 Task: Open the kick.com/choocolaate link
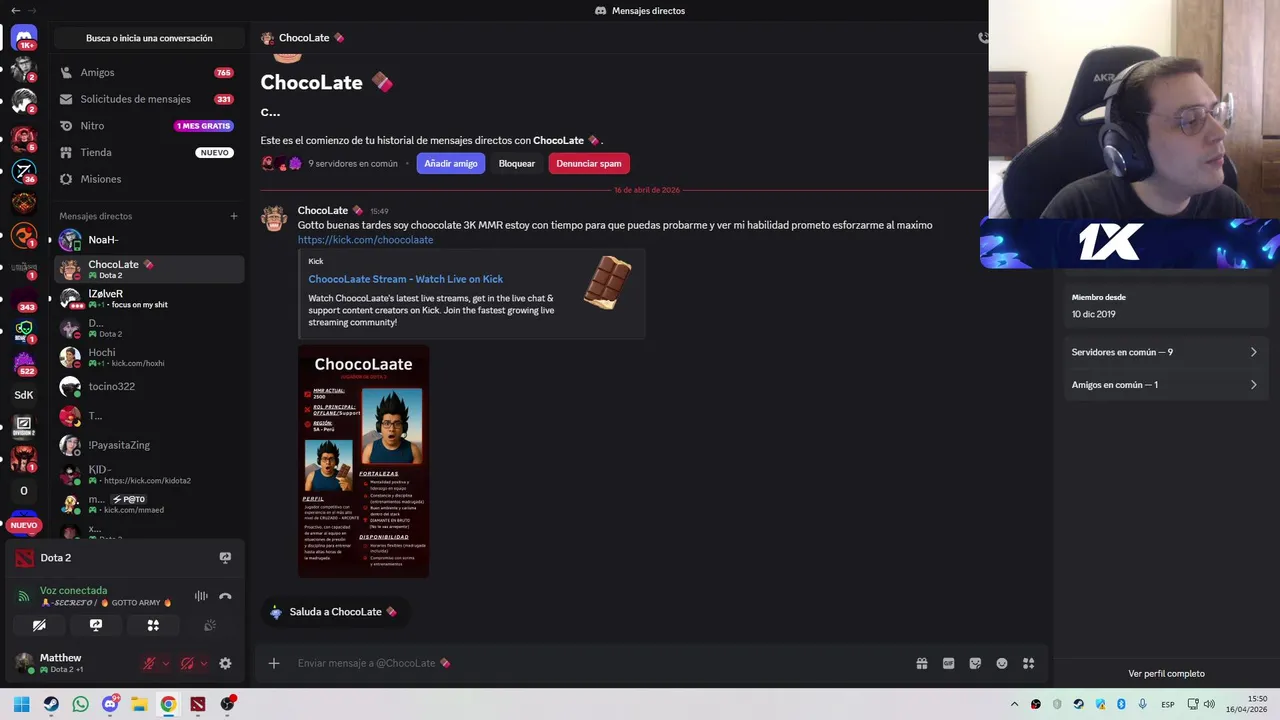click(x=365, y=240)
